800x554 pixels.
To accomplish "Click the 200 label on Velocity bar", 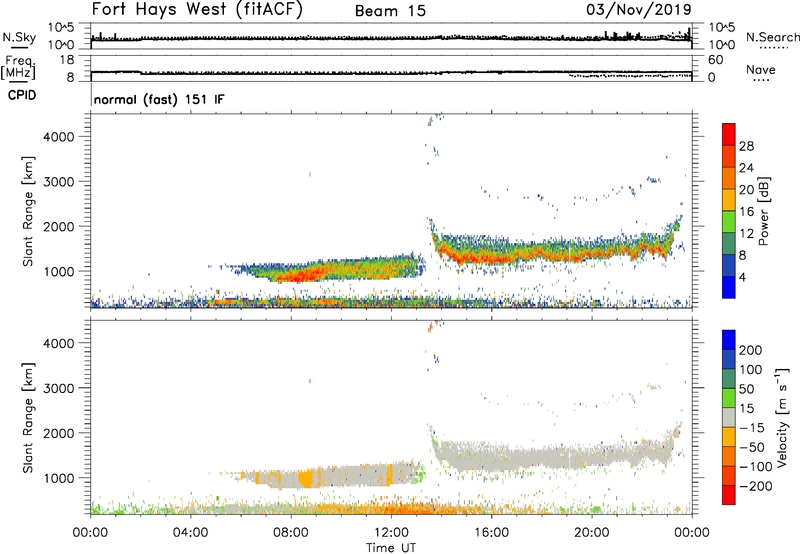I will 751,350.
